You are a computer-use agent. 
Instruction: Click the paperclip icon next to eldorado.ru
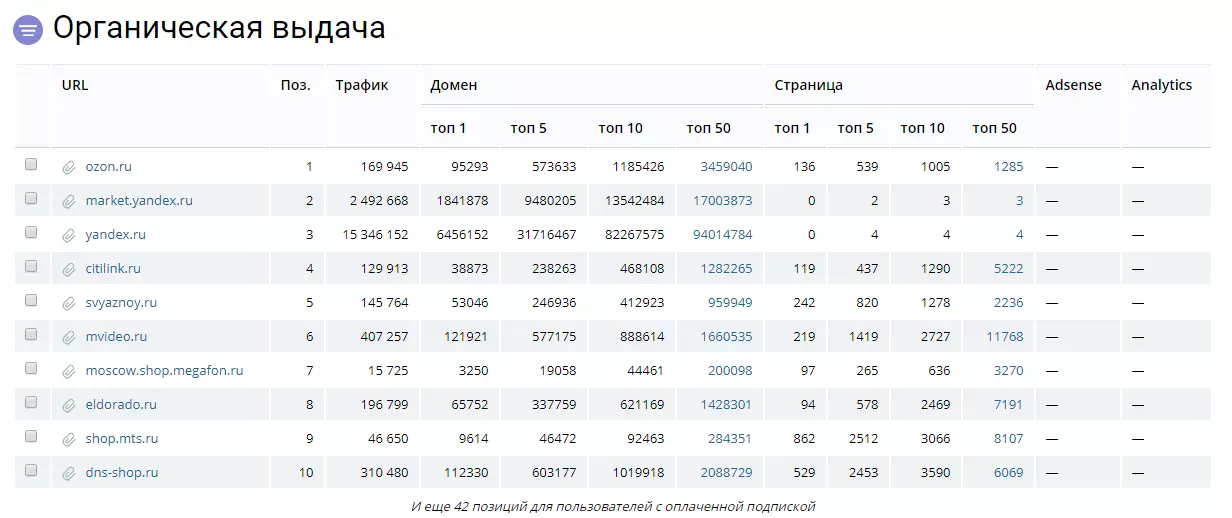pyautogui.click(x=69, y=405)
